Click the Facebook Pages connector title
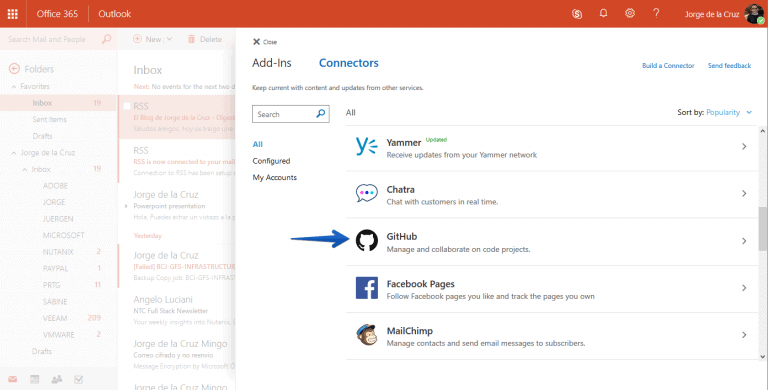This screenshot has height=390, width=768. point(420,284)
